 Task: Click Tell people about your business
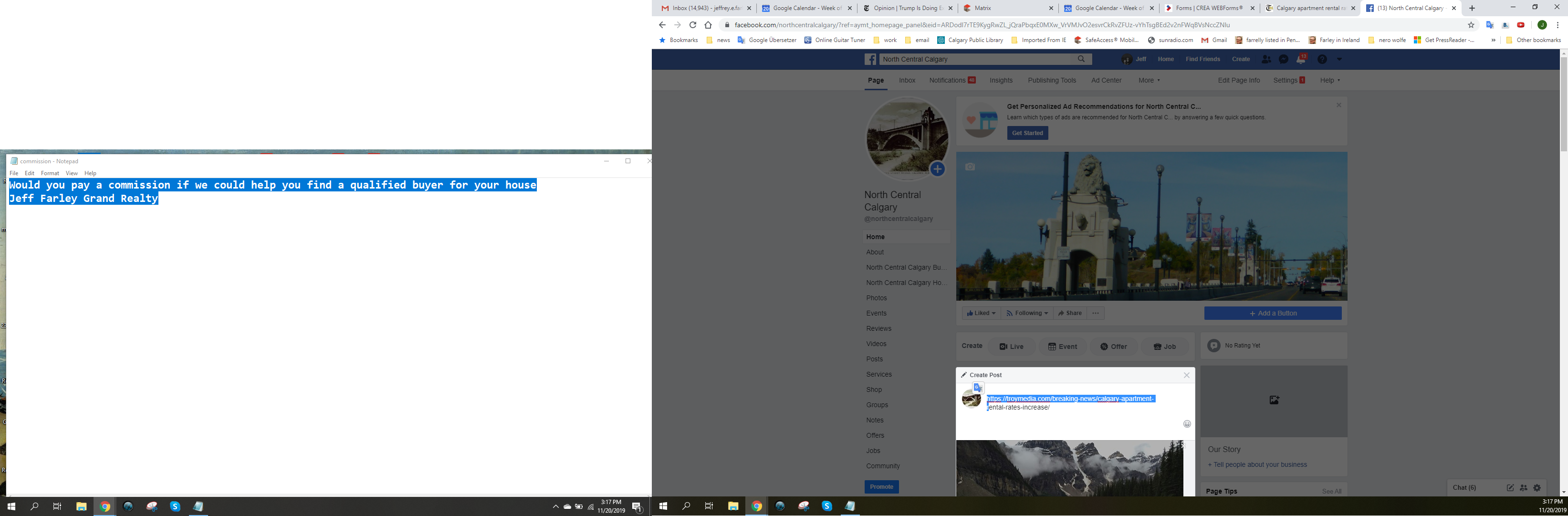tap(1257, 465)
